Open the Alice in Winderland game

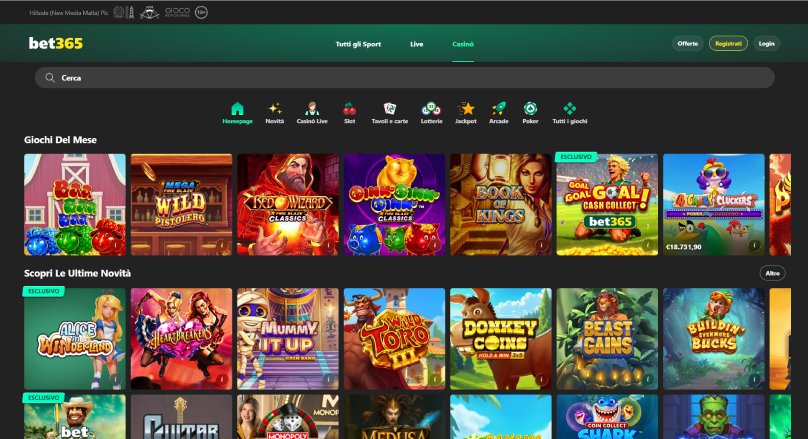coord(75,339)
